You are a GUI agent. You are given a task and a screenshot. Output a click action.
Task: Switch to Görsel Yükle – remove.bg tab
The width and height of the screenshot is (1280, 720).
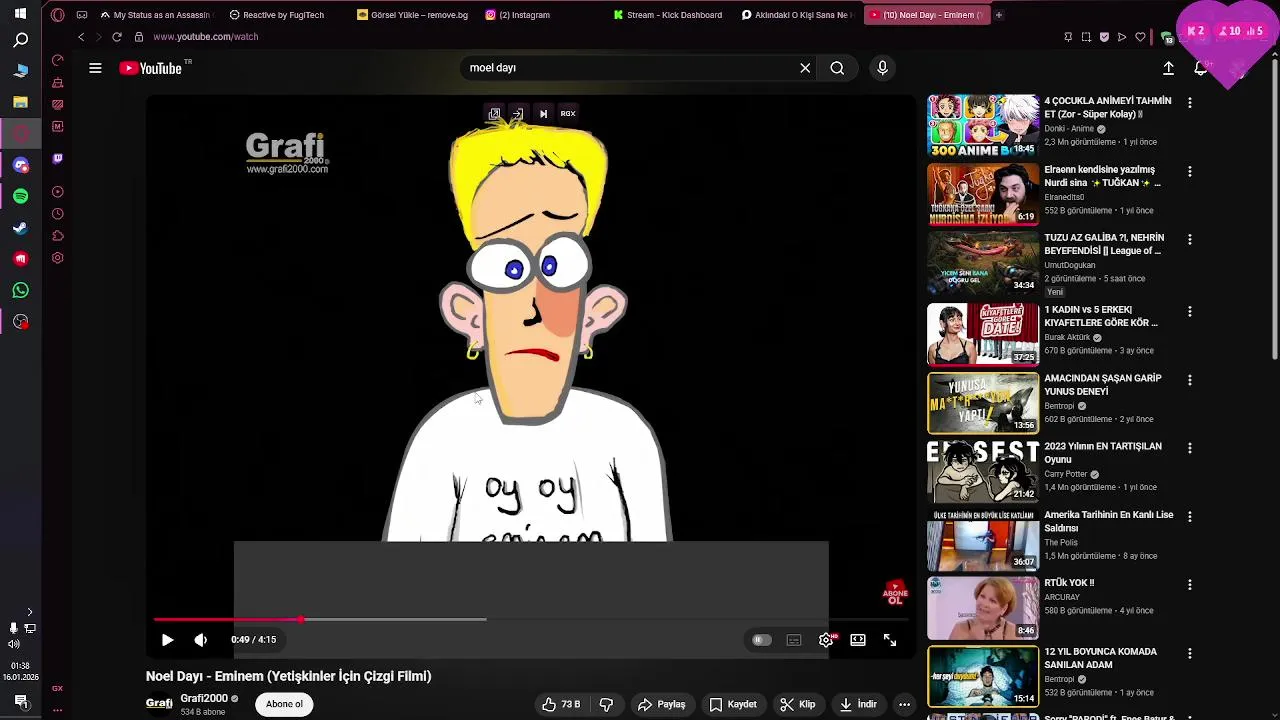tap(413, 15)
